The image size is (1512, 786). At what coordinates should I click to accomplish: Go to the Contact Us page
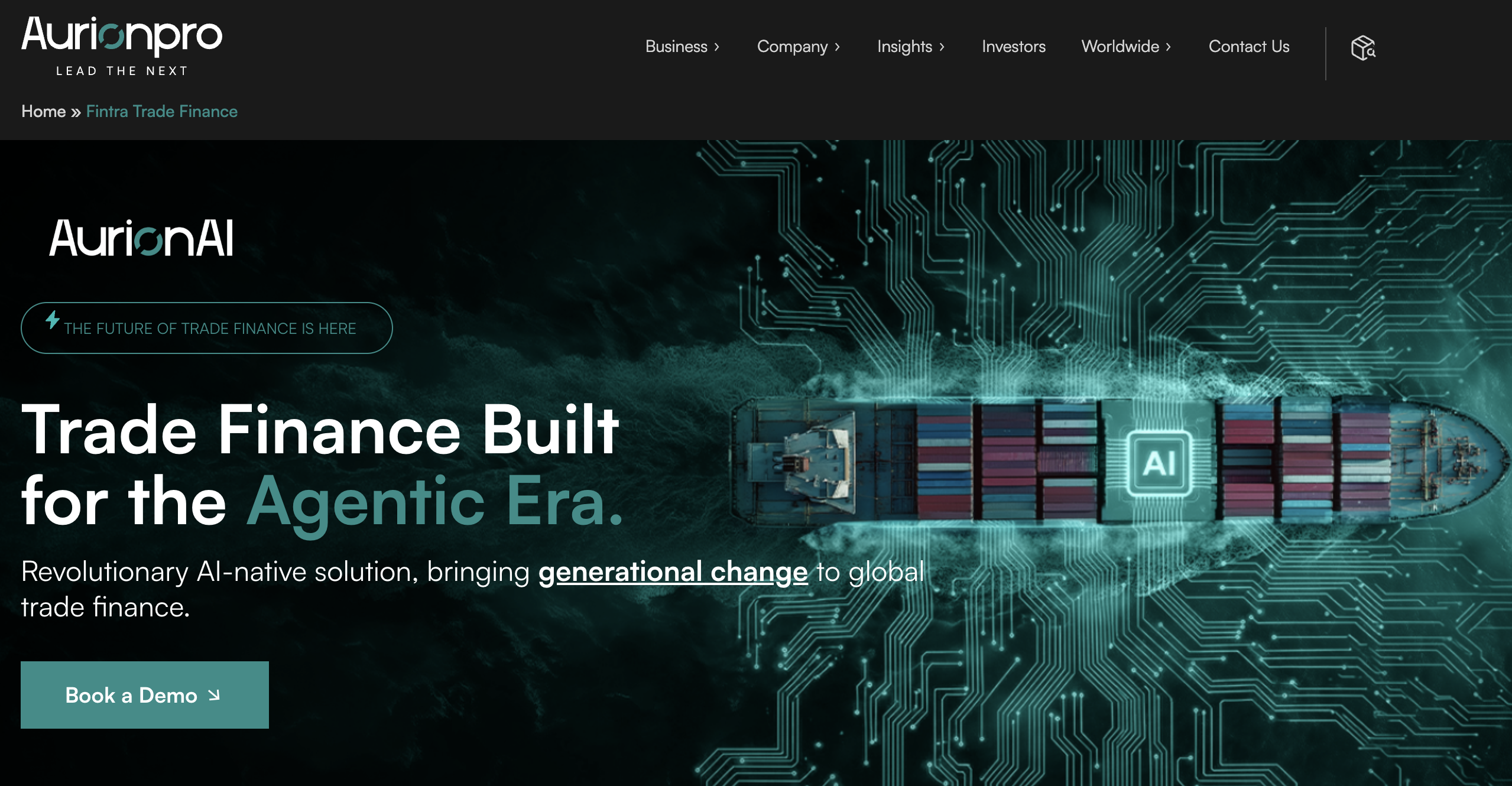pyautogui.click(x=1249, y=47)
